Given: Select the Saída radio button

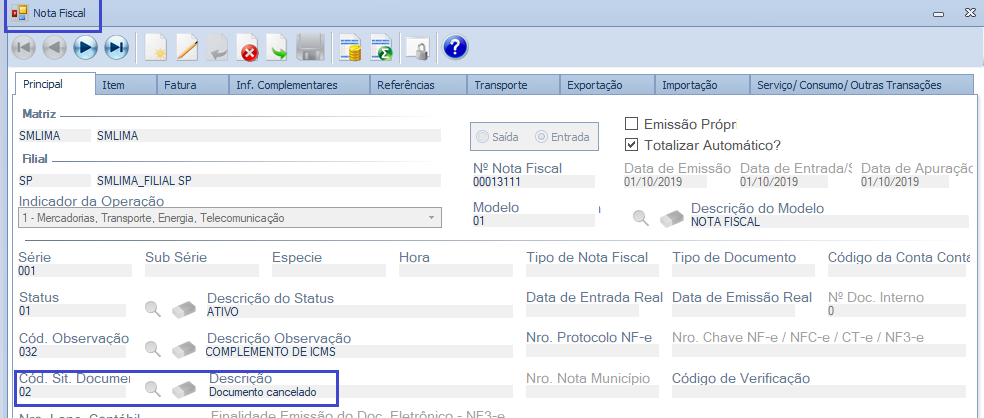Looking at the screenshot, I should click(x=483, y=137).
